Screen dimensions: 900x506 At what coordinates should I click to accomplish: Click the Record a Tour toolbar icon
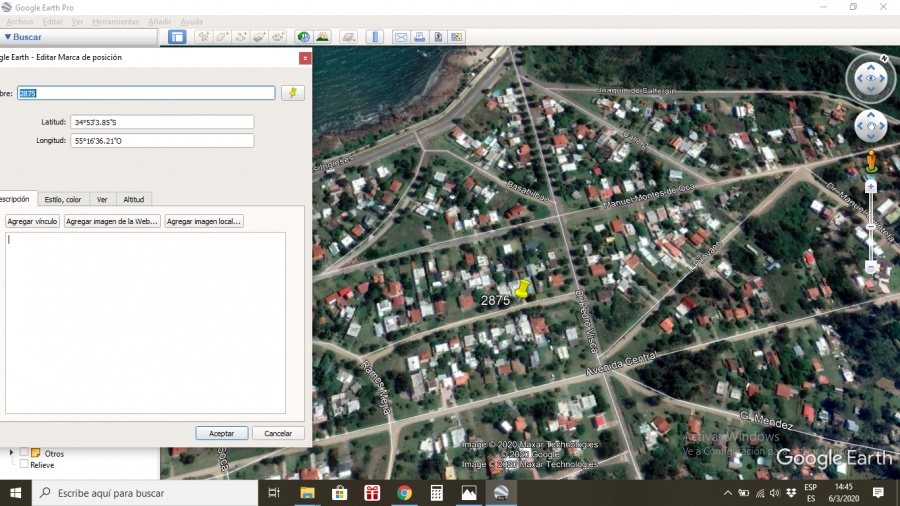[278, 37]
